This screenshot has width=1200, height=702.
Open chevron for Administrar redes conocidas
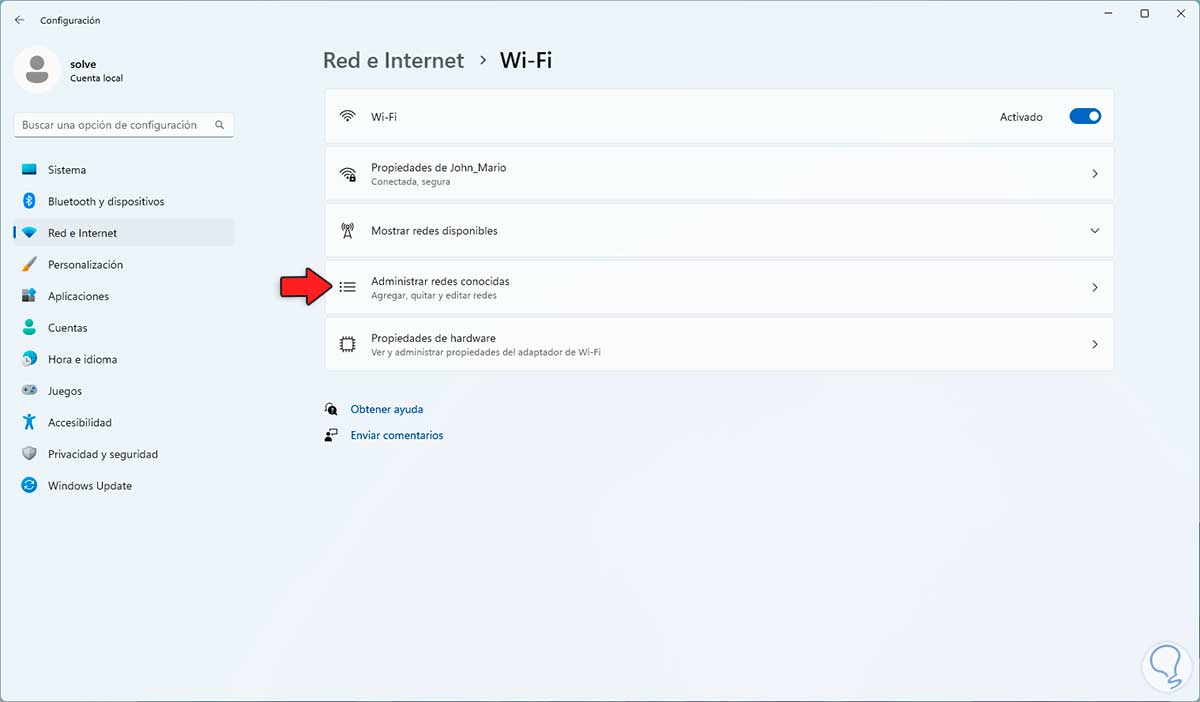tap(1095, 287)
